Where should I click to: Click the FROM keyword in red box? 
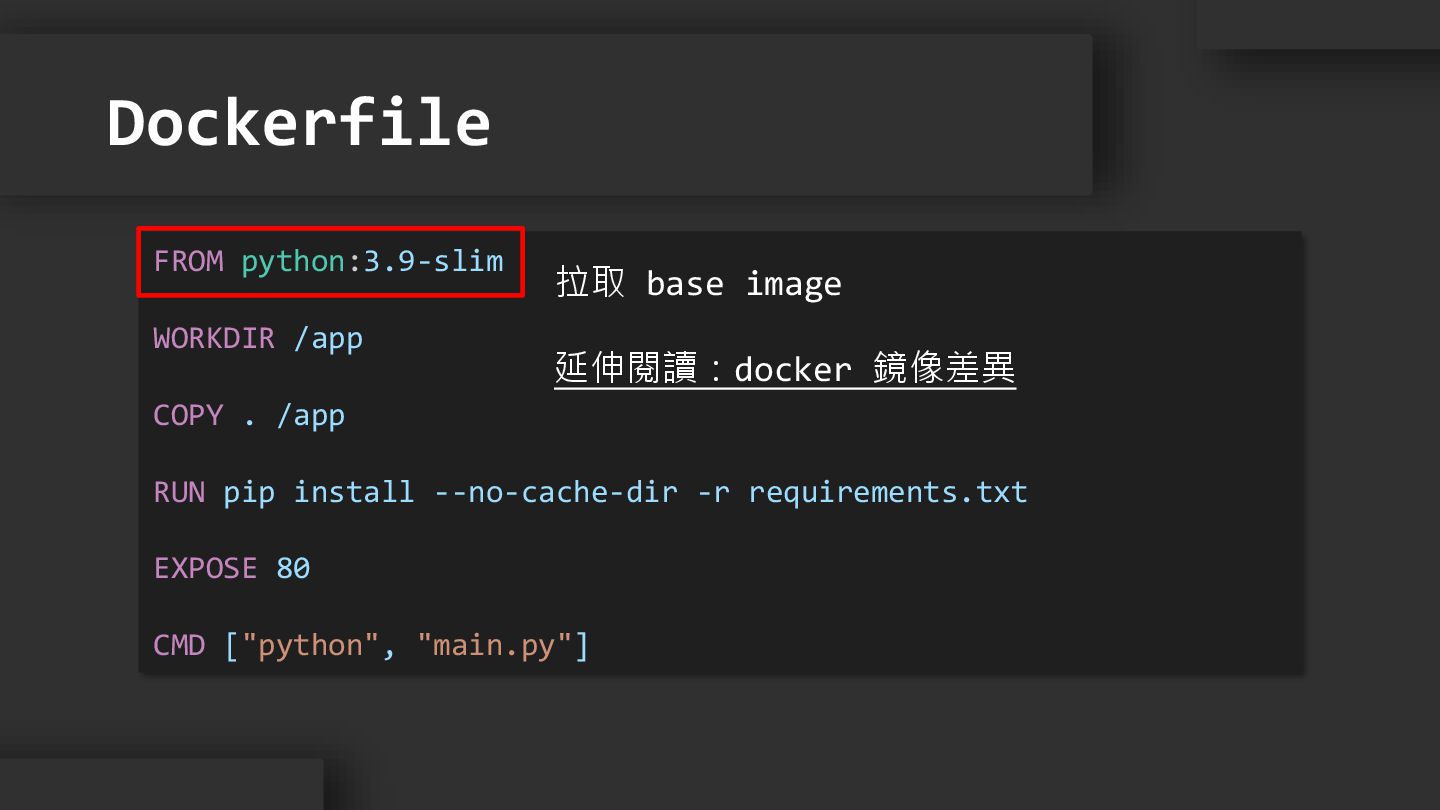pos(188,262)
